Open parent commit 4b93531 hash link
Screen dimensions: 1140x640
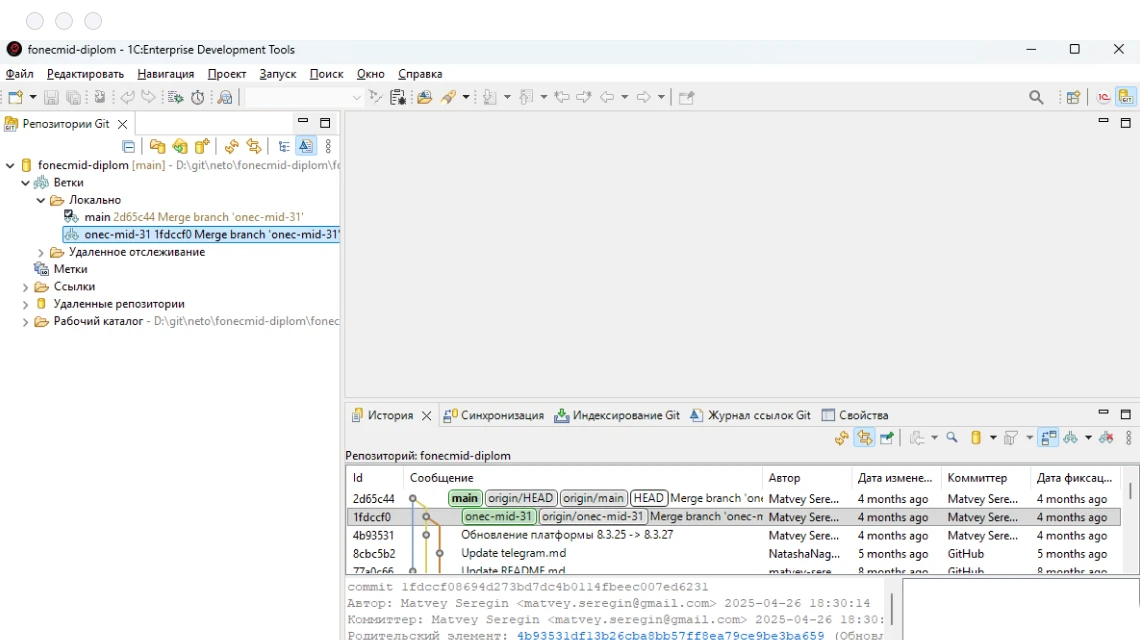tap(670, 635)
